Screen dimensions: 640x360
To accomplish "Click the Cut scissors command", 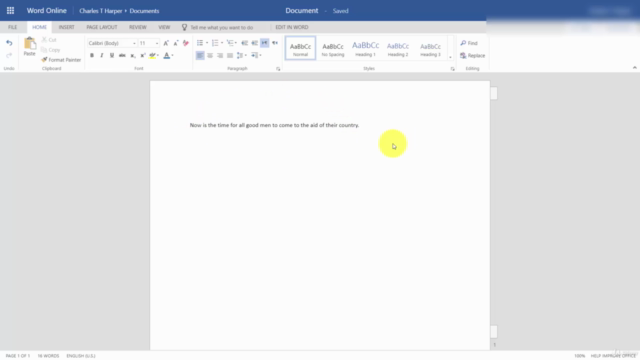I will [x=49, y=40].
